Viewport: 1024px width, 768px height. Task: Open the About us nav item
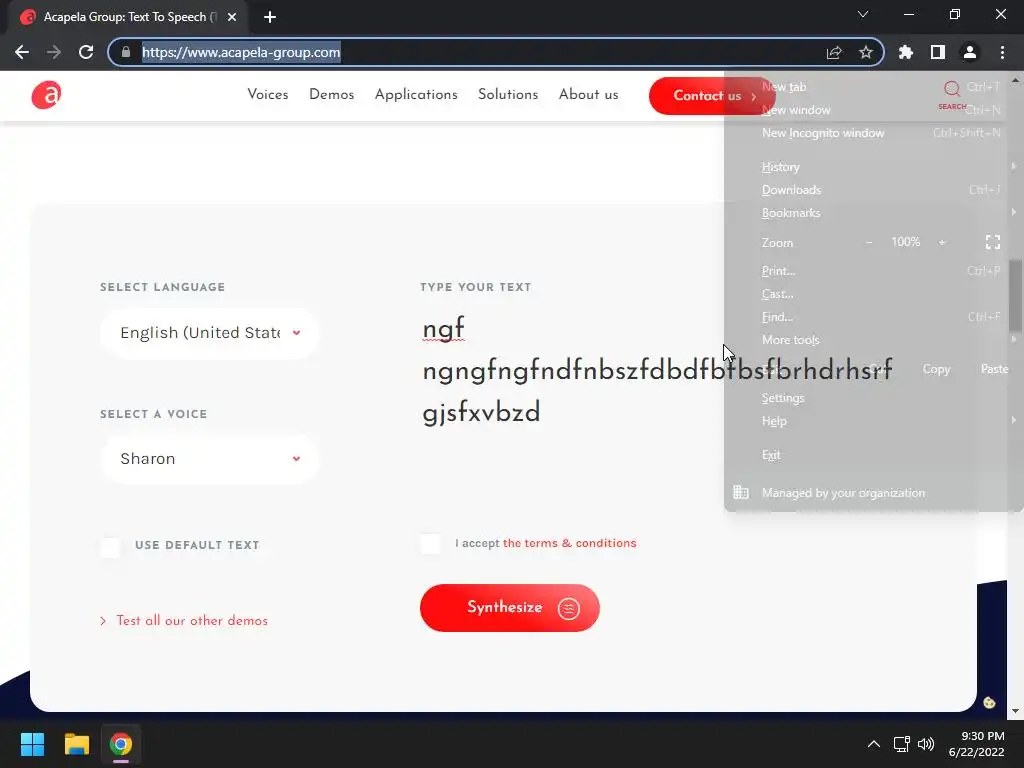point(588,95)
